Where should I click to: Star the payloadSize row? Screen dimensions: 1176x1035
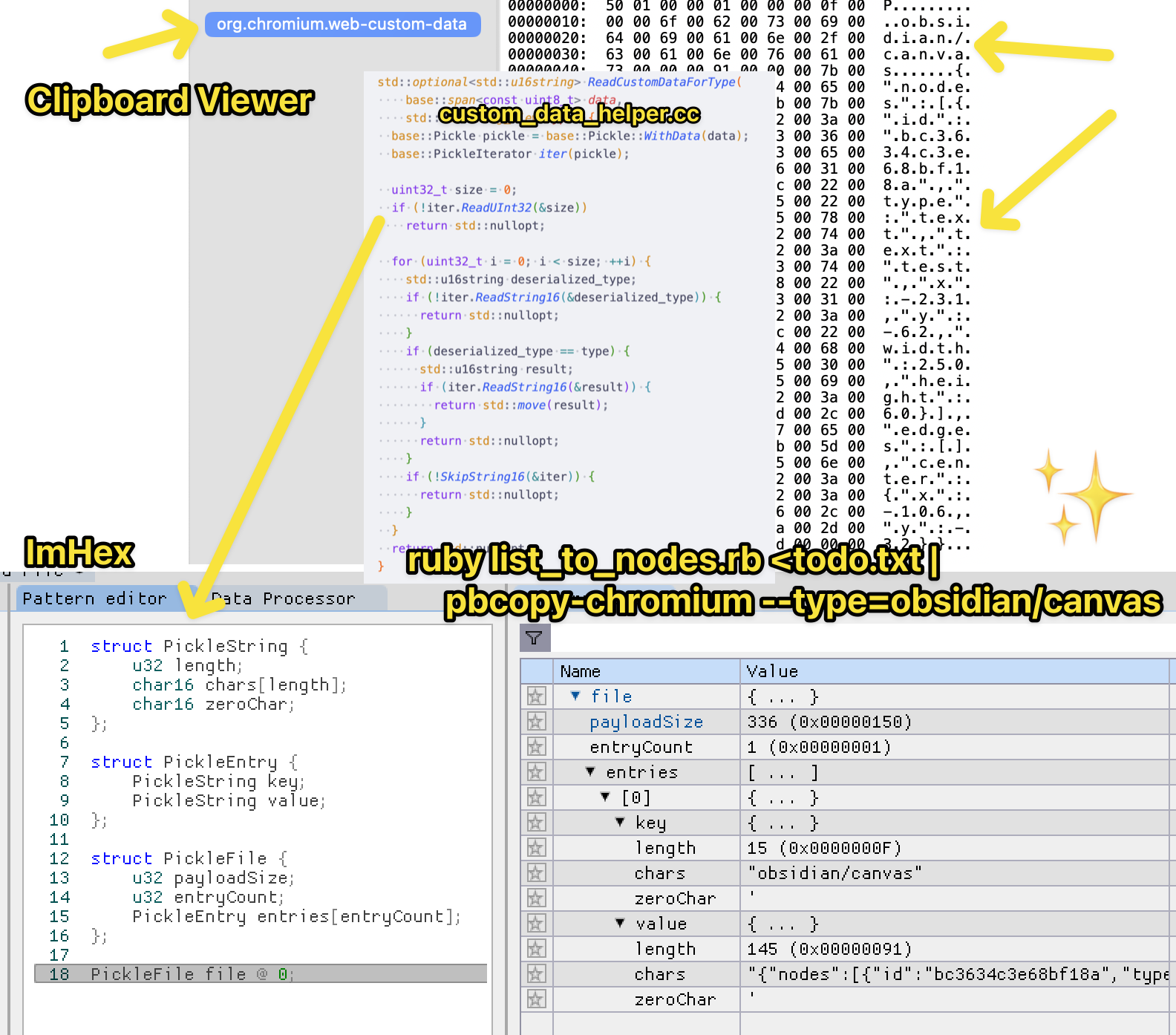pos(536,722)
